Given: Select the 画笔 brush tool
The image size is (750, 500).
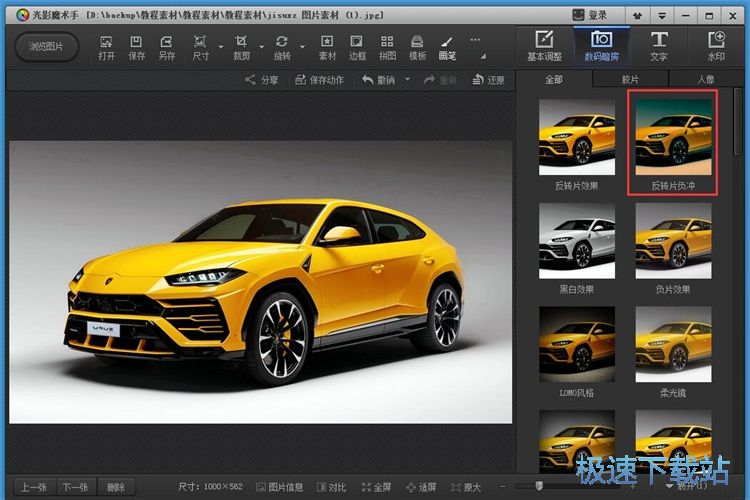Looking at the screenshot, I should pos(447,48).
